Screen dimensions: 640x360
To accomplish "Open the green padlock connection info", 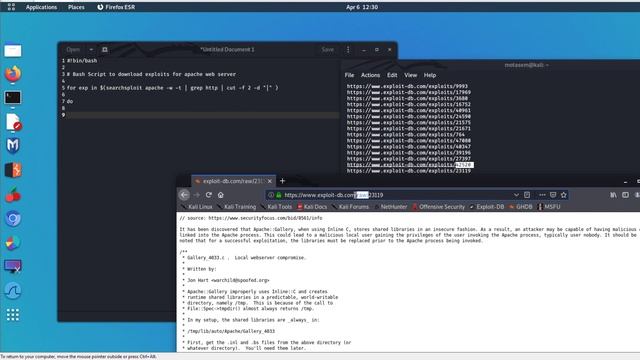I will click(x=279, y=195).
